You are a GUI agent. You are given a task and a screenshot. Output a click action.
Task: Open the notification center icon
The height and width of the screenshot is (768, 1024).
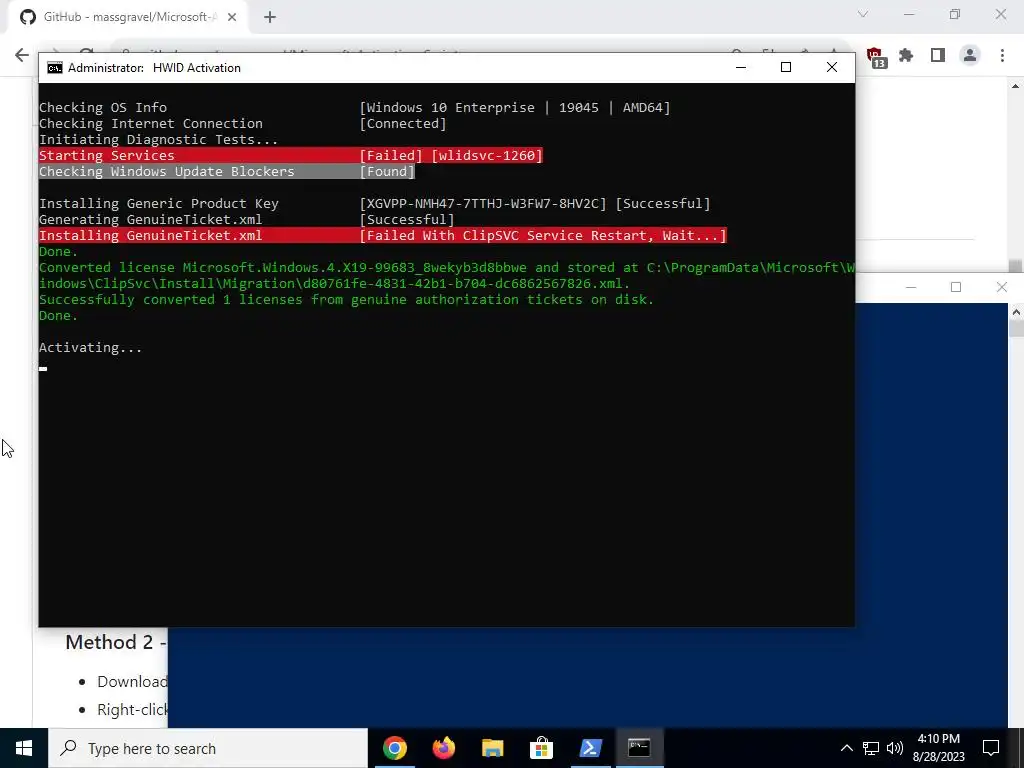point(991,748)
